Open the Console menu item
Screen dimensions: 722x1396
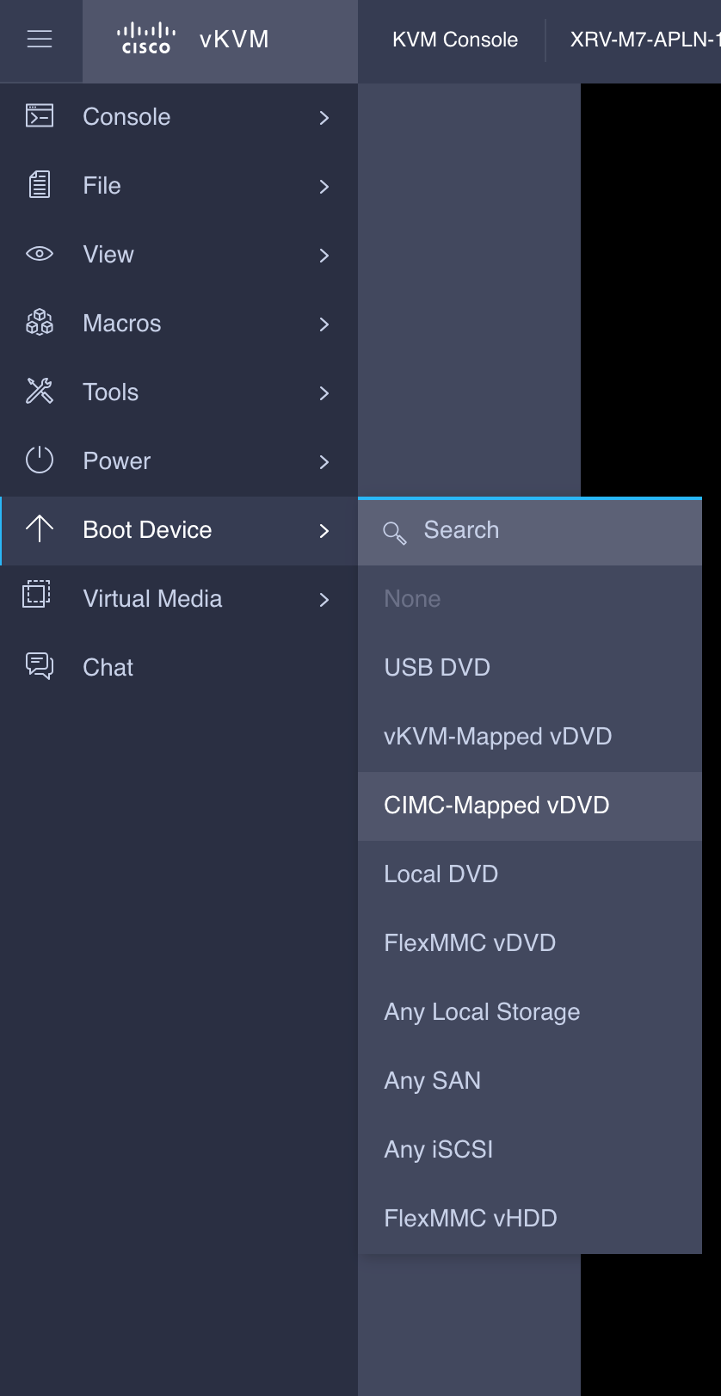179,117
